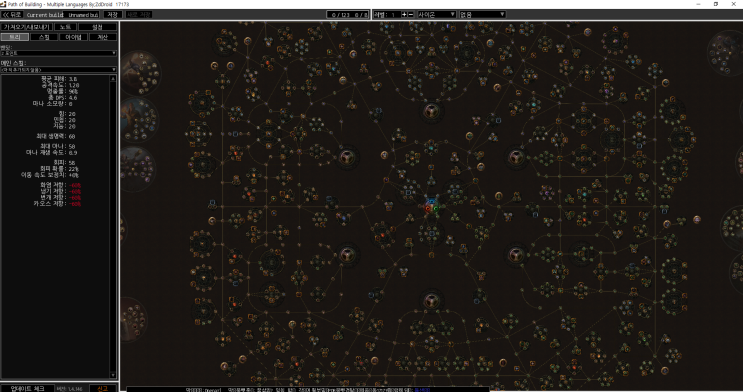Switch to the 스킬 tab

(44, 37)
